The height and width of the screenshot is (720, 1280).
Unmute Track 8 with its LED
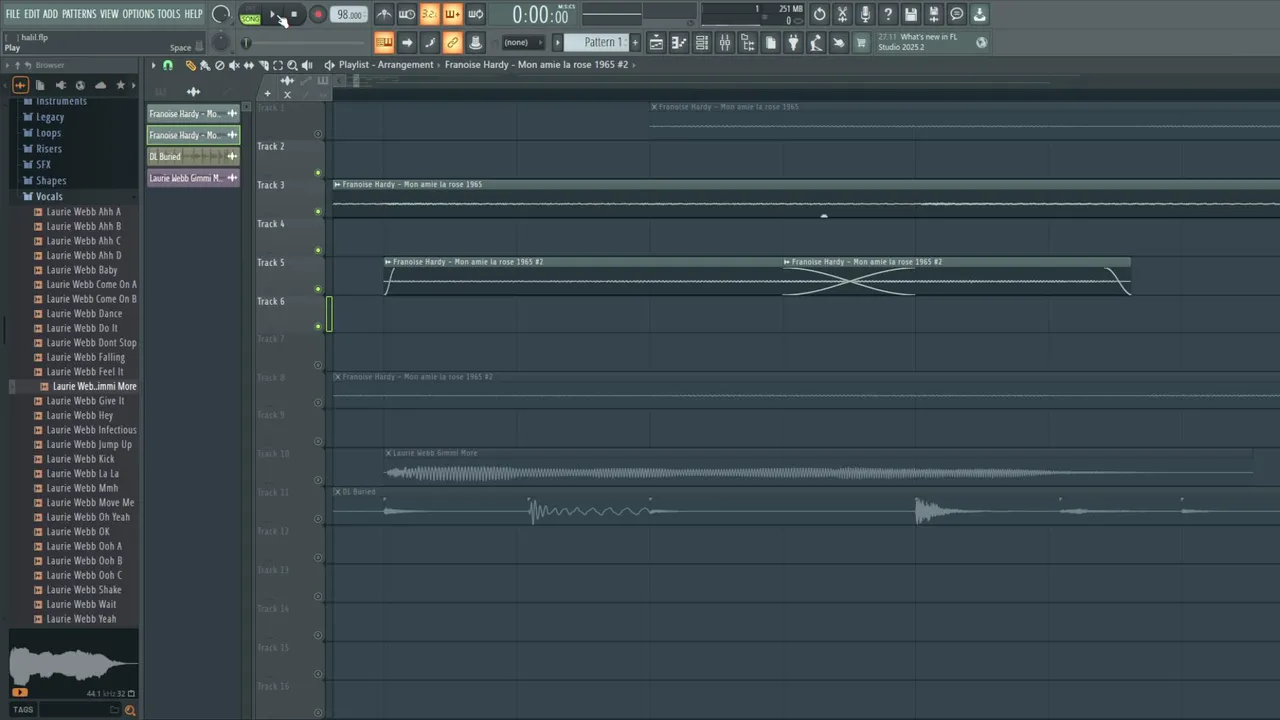[x=318, y=404]
